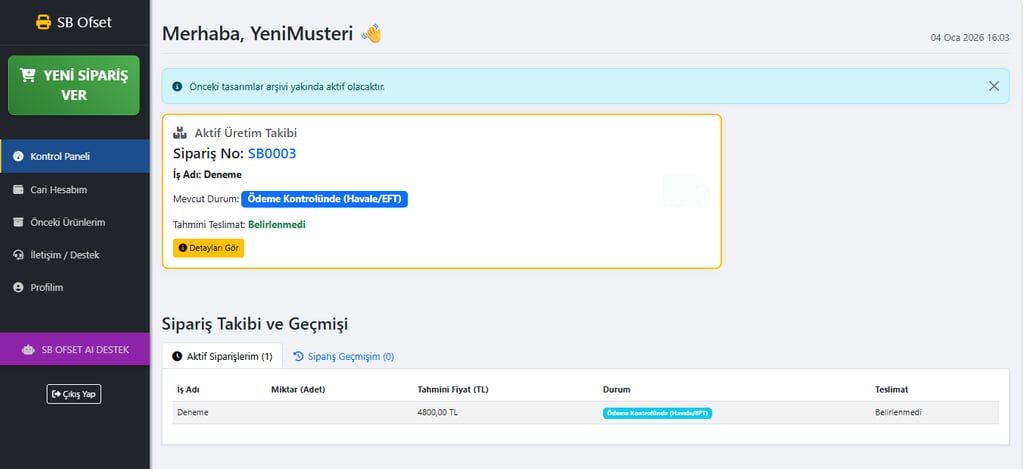Click the İletişim / Destek headset icon

18,255
